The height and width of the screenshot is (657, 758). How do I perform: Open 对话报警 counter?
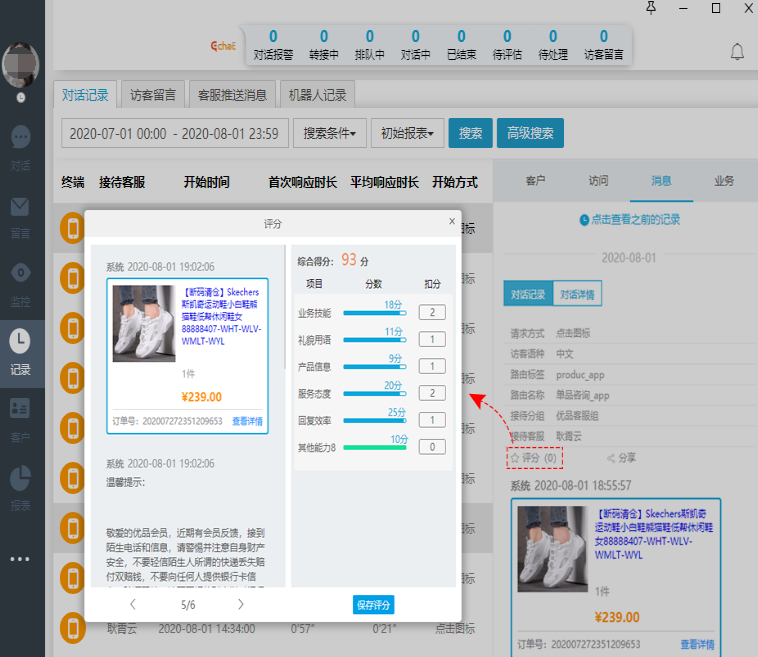coord(273,45)
